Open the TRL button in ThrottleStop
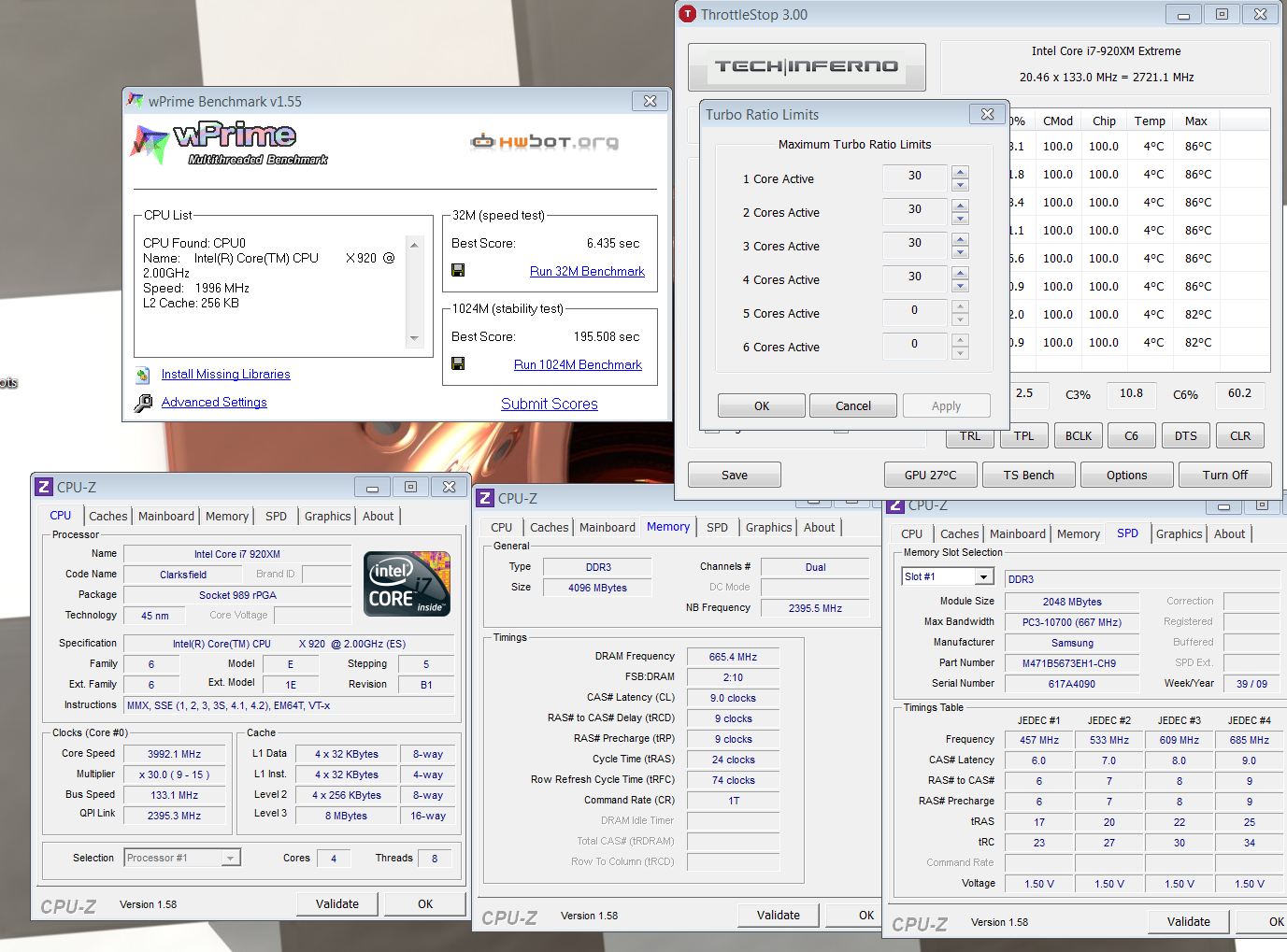The width and height of the screenshot is (1287, 952). tap(970, 435)
